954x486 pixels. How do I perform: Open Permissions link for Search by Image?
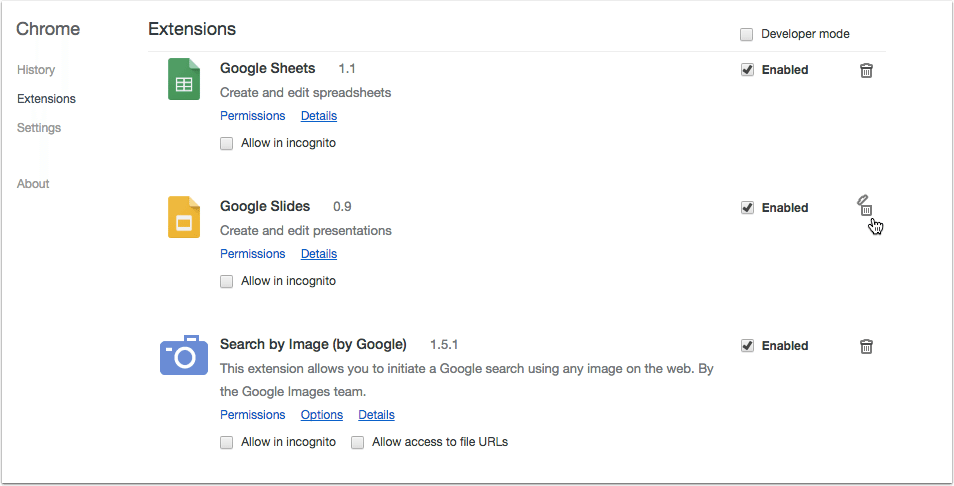point(252,415)
